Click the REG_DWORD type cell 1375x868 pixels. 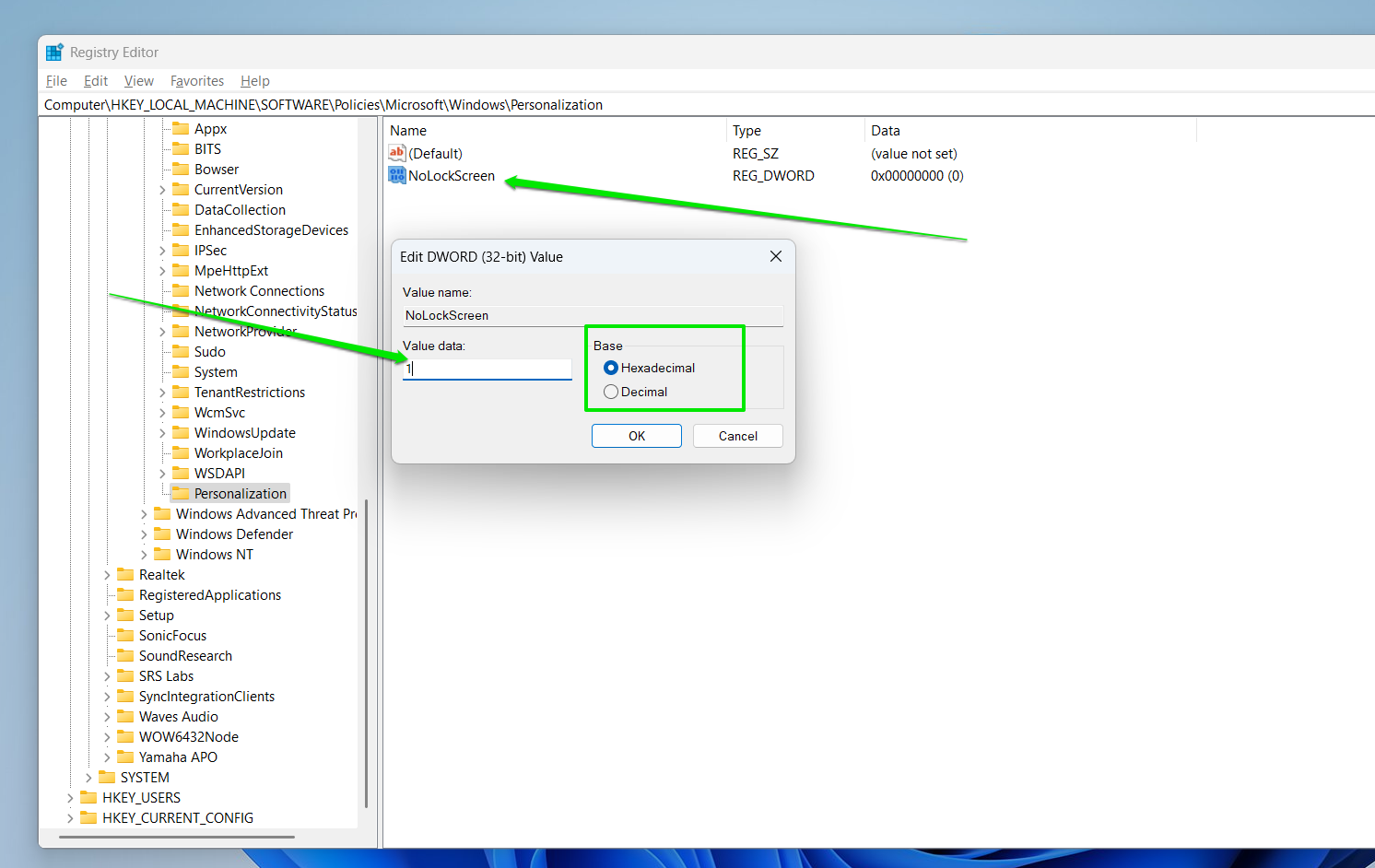(x=773, y=175)
